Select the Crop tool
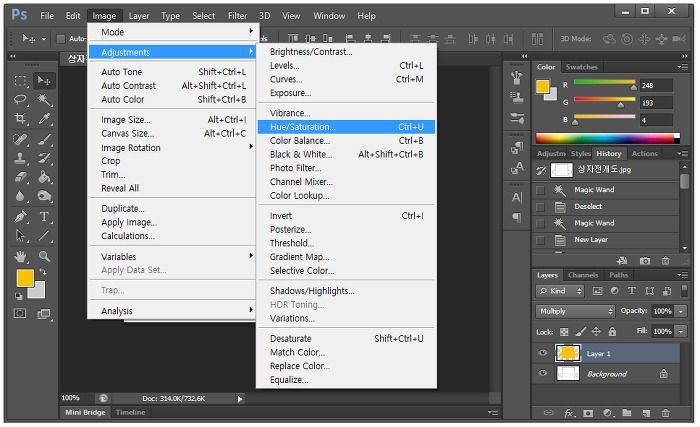 [20, 118]
